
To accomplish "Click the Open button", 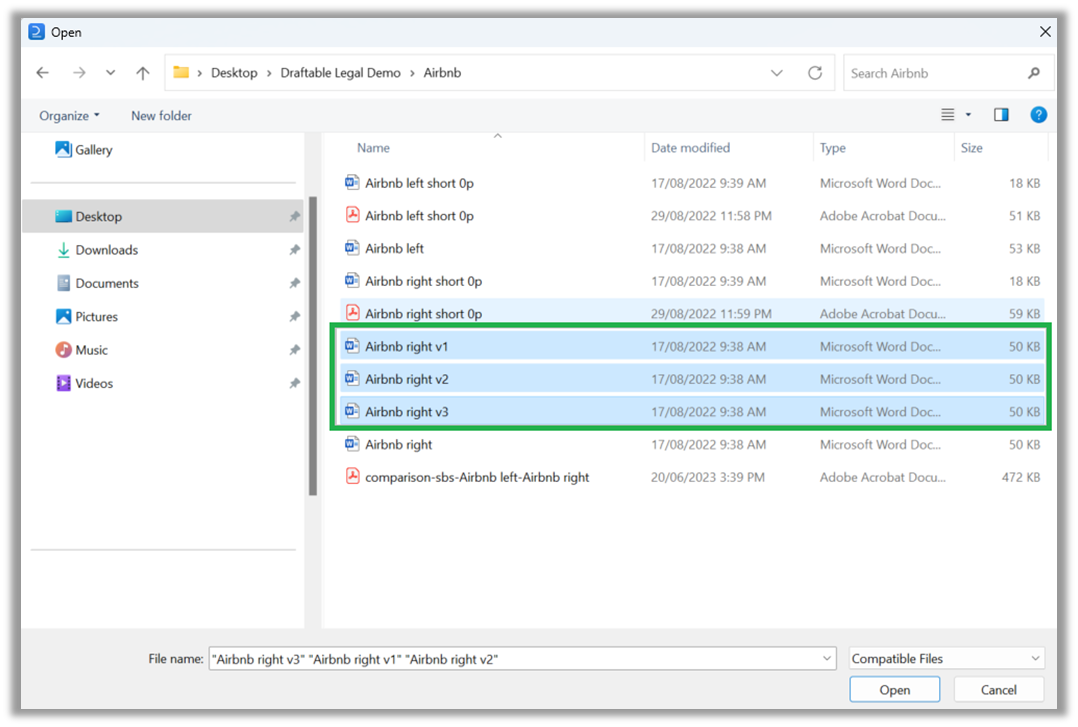I will [x=894, y=690].
